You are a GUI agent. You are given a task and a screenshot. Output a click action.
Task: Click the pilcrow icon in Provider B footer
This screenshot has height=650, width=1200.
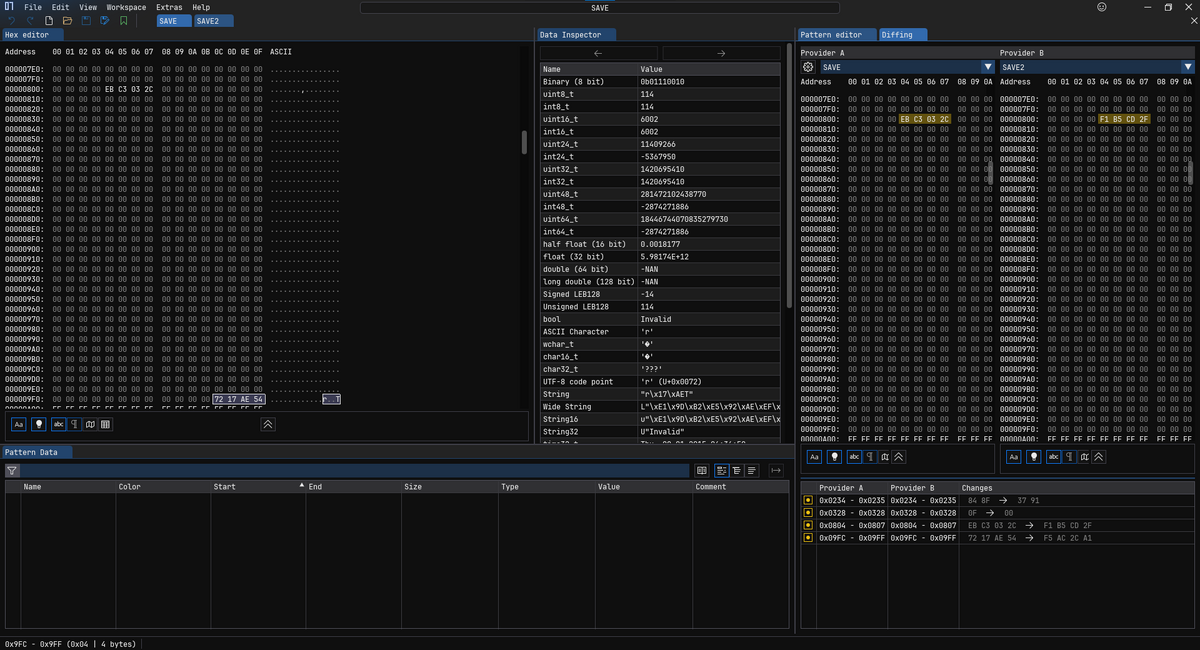(x=1070, y=457)
